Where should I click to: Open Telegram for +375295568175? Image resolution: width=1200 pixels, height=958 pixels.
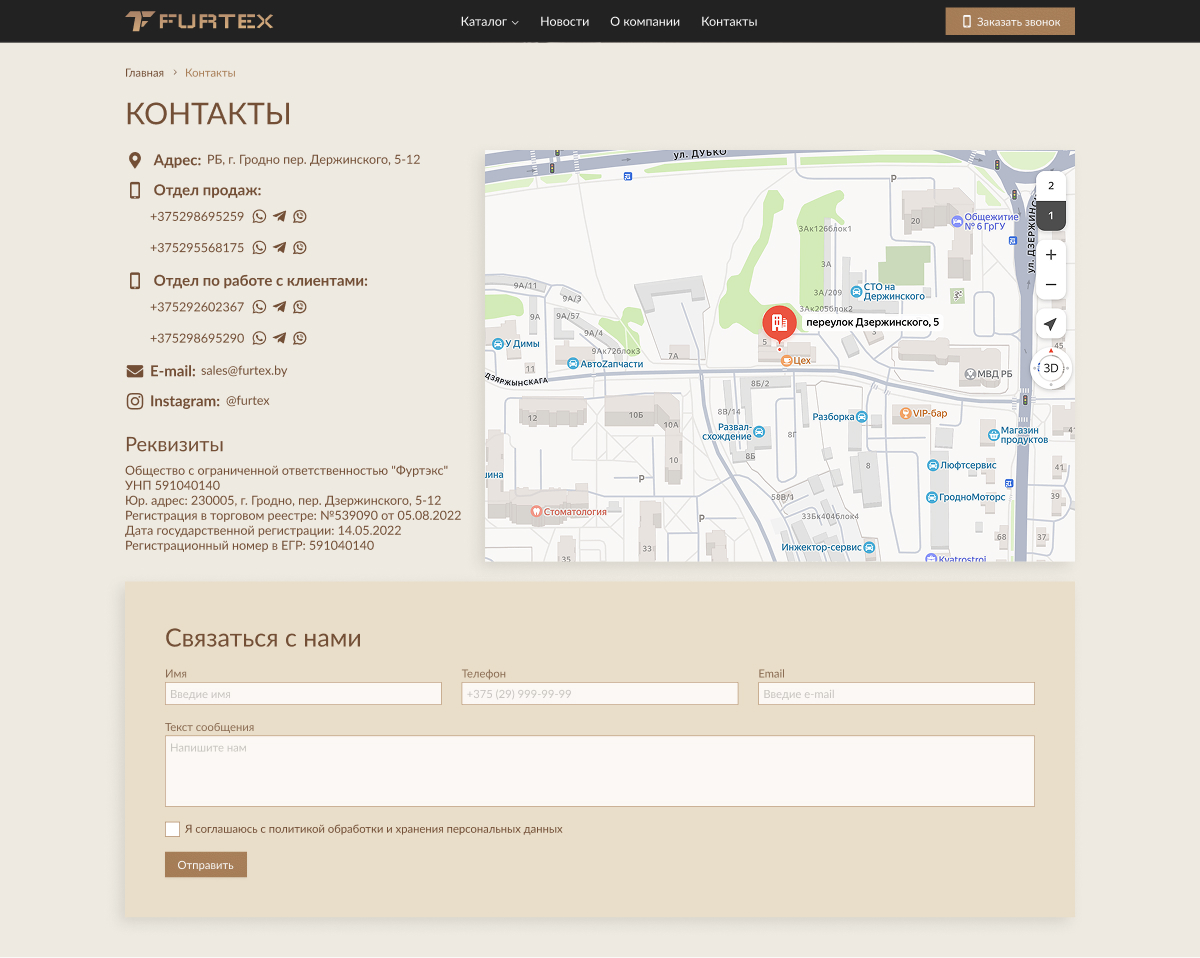click(x=280, y=248)
